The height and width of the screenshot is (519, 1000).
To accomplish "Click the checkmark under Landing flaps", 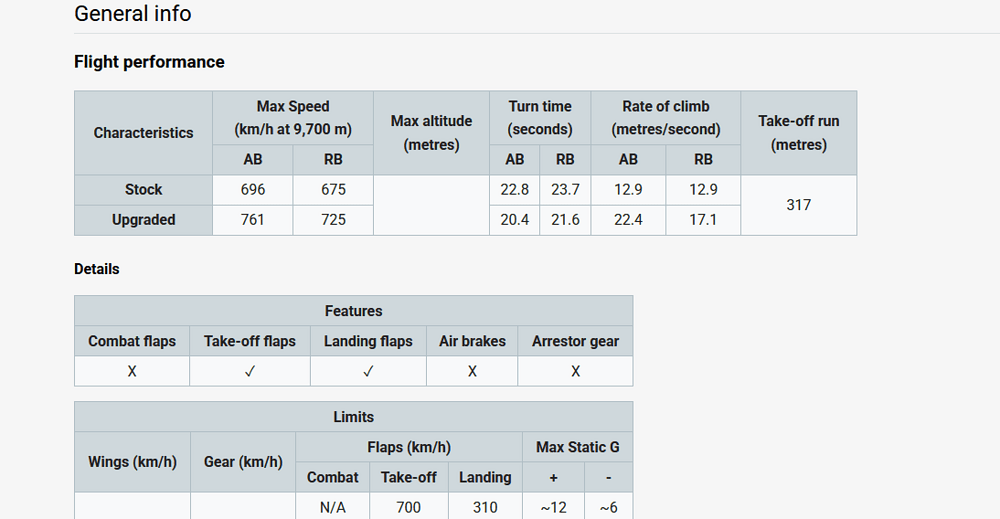I will [368, 371].
